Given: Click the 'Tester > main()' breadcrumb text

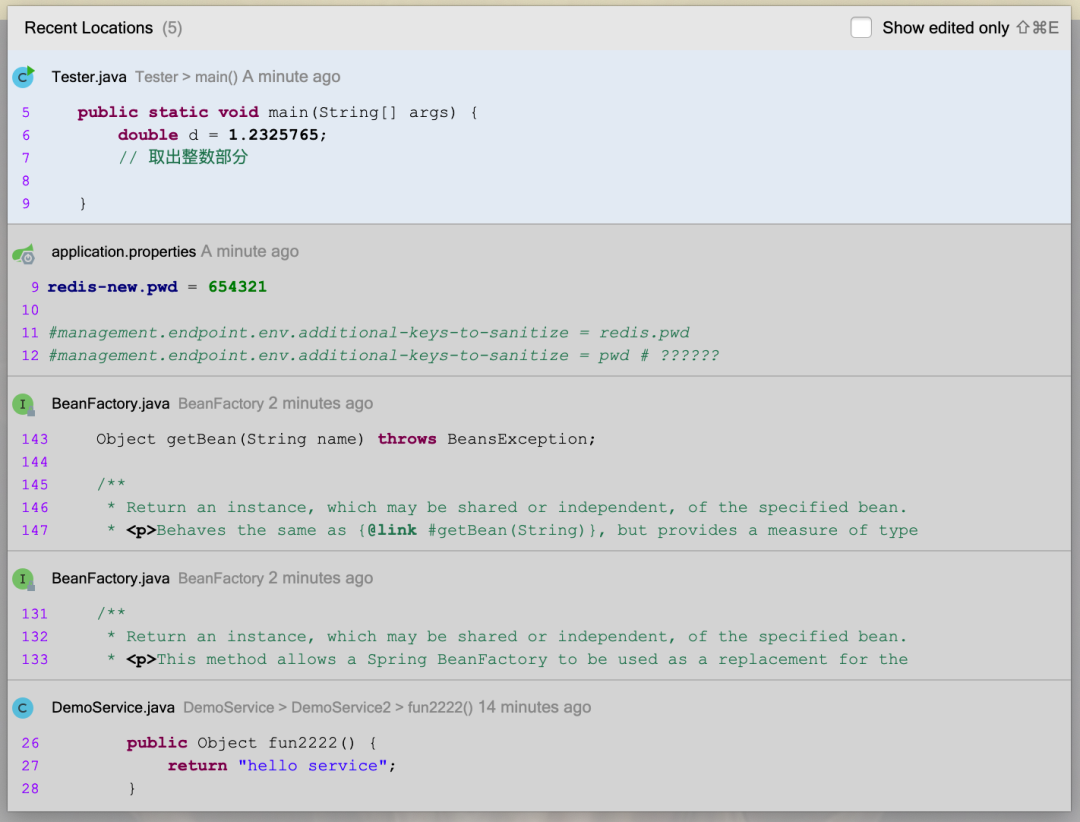Looking at the screenshot, I should click(186, 76).
